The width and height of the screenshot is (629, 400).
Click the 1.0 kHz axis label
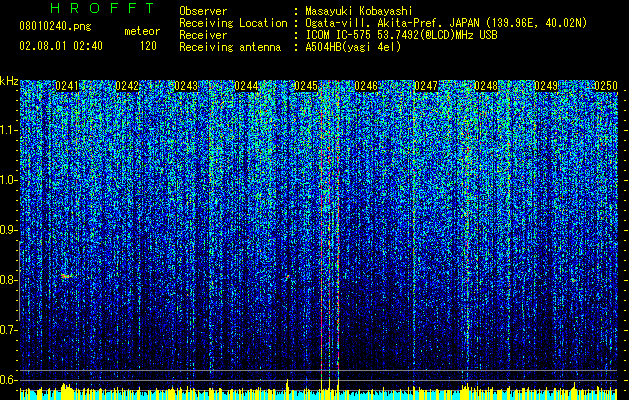tap(8, 180)
